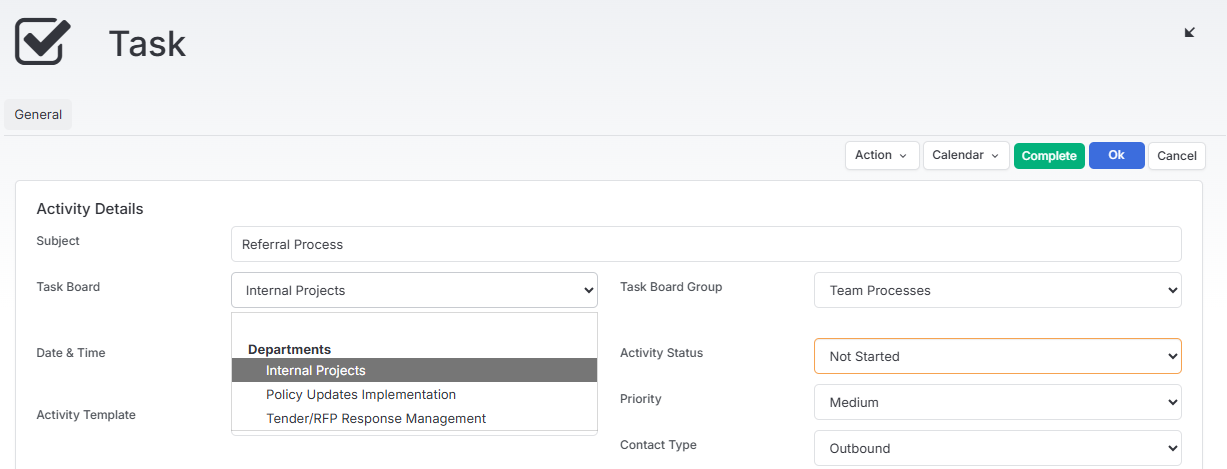Collapse the Task Board dropdown

(414, 290)
